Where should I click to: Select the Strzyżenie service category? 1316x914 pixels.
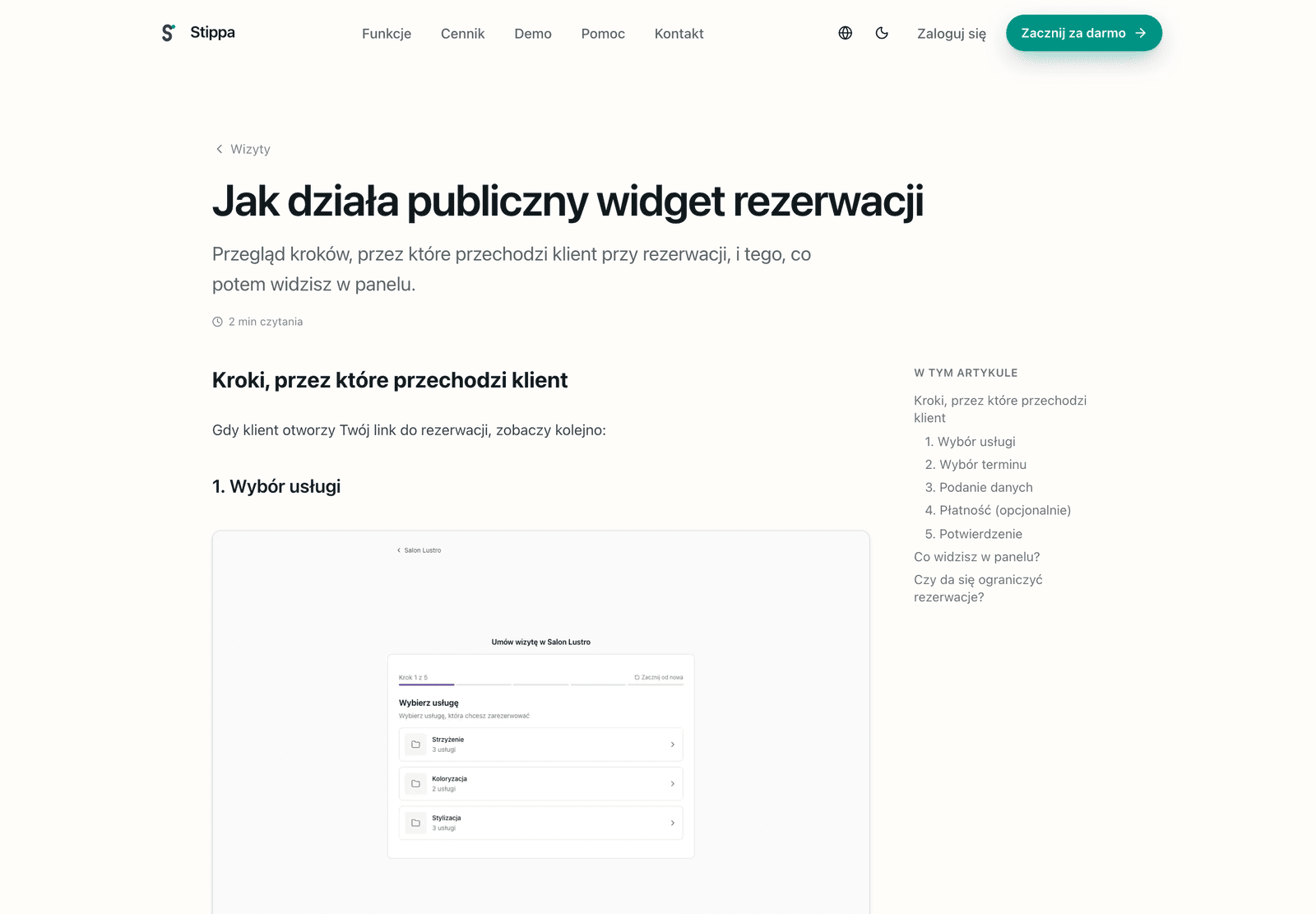coord(541,745)
